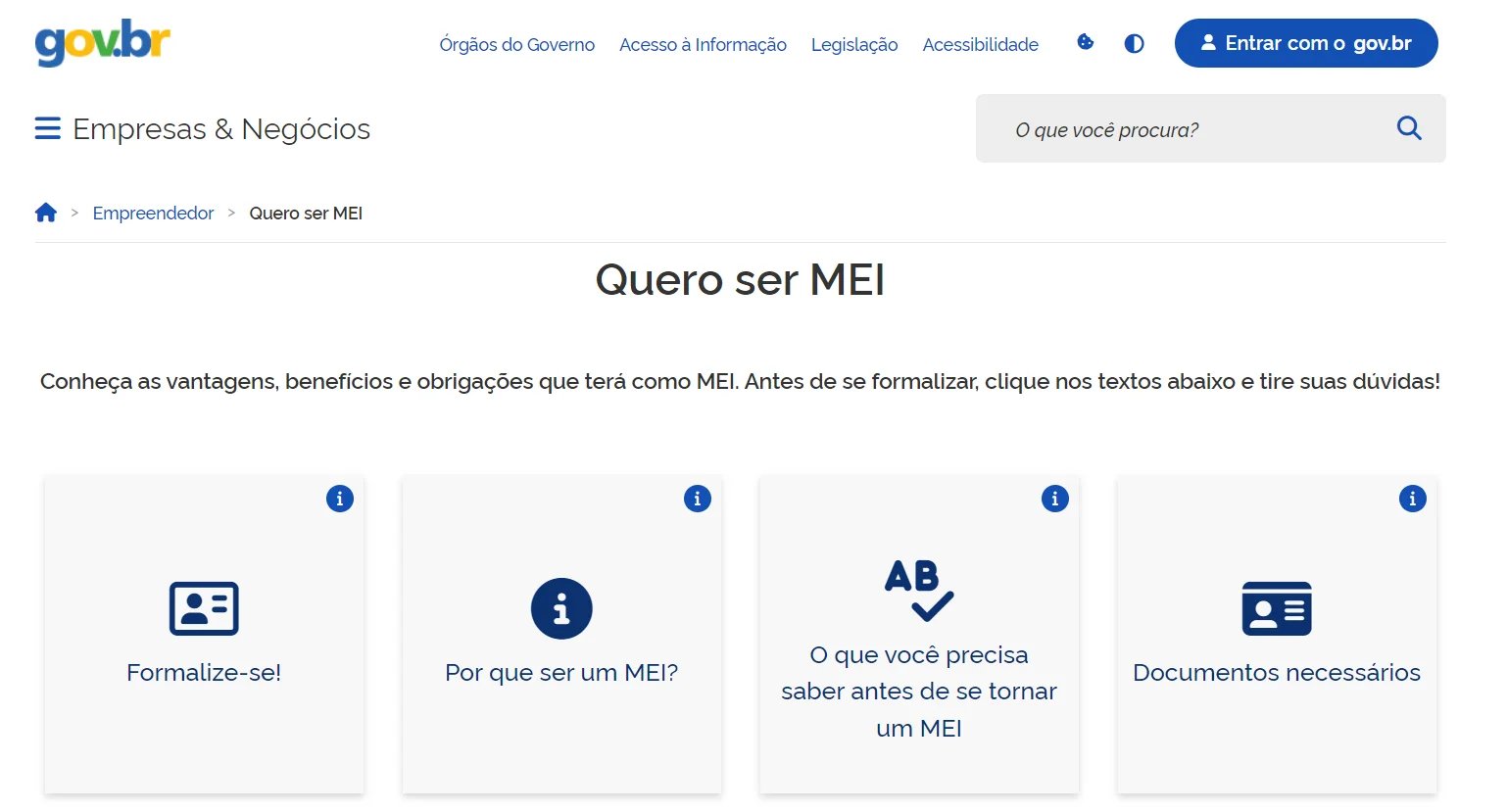Viewport: 1507px width, 812px height.
Task: Click the search magnifier icon
Action: pyautogui.click(x=1409, y=127)
